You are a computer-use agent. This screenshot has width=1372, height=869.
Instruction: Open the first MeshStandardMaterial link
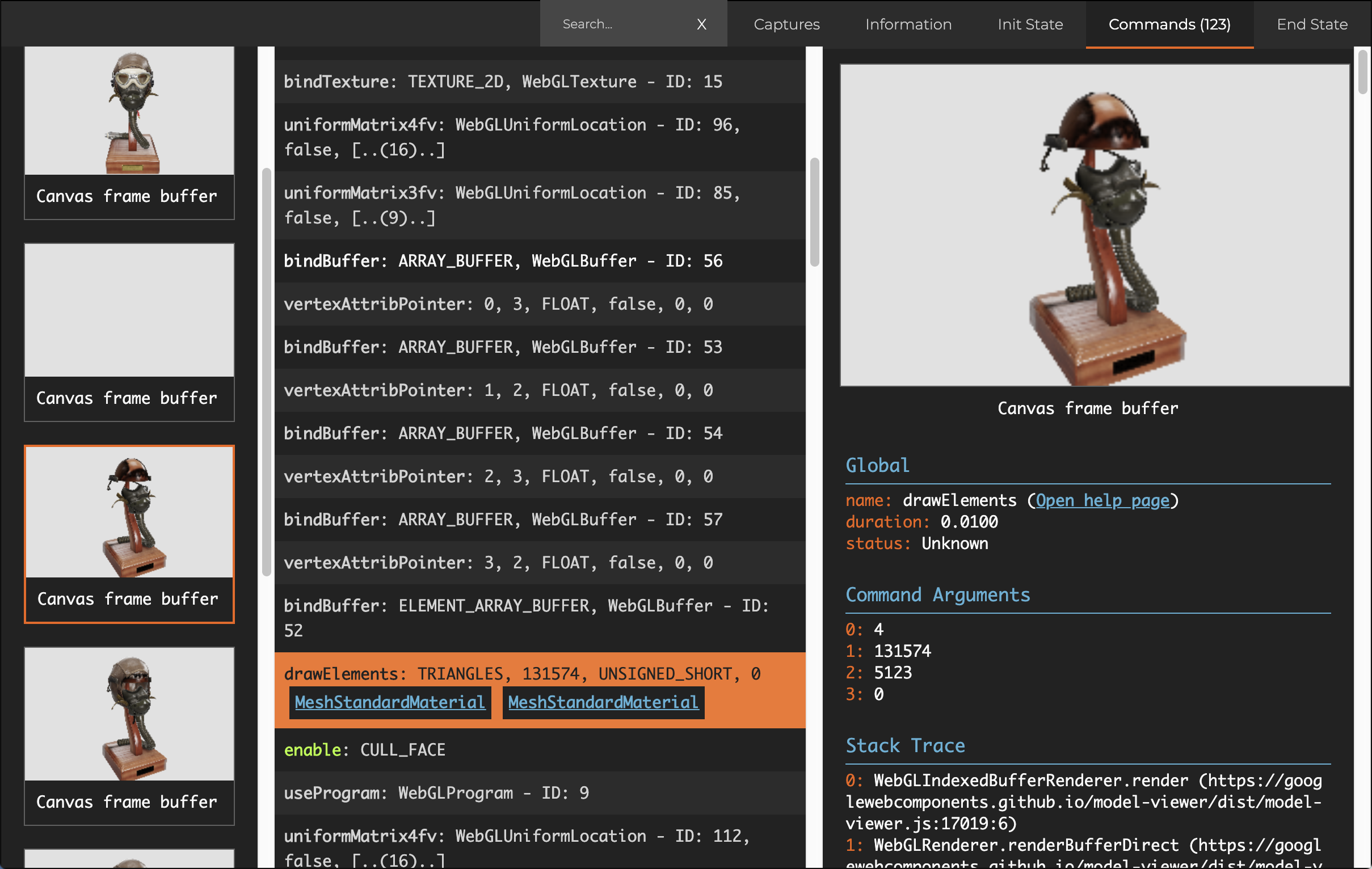[390, 702]
